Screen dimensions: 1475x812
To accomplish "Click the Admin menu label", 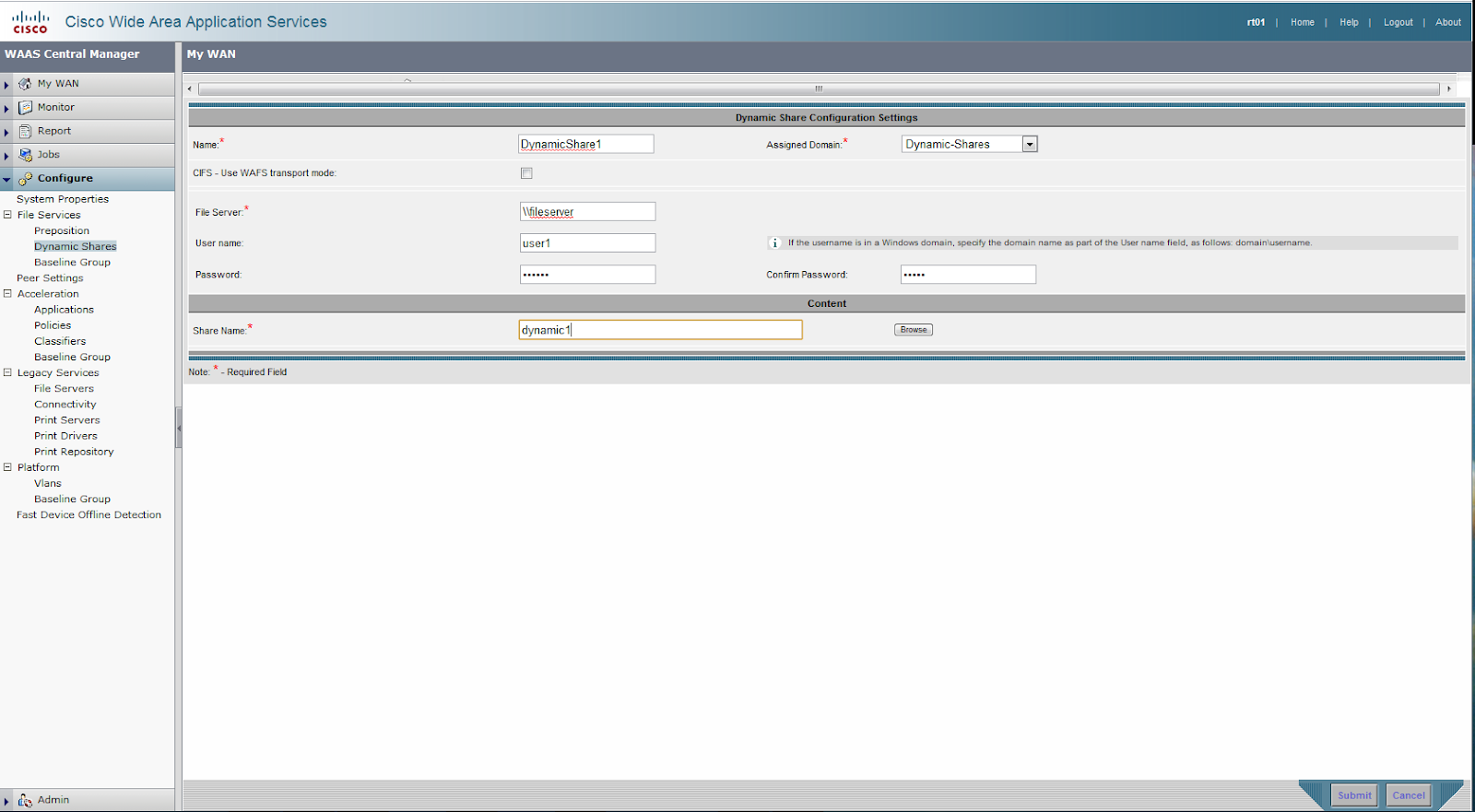I will tap(53, 800).
